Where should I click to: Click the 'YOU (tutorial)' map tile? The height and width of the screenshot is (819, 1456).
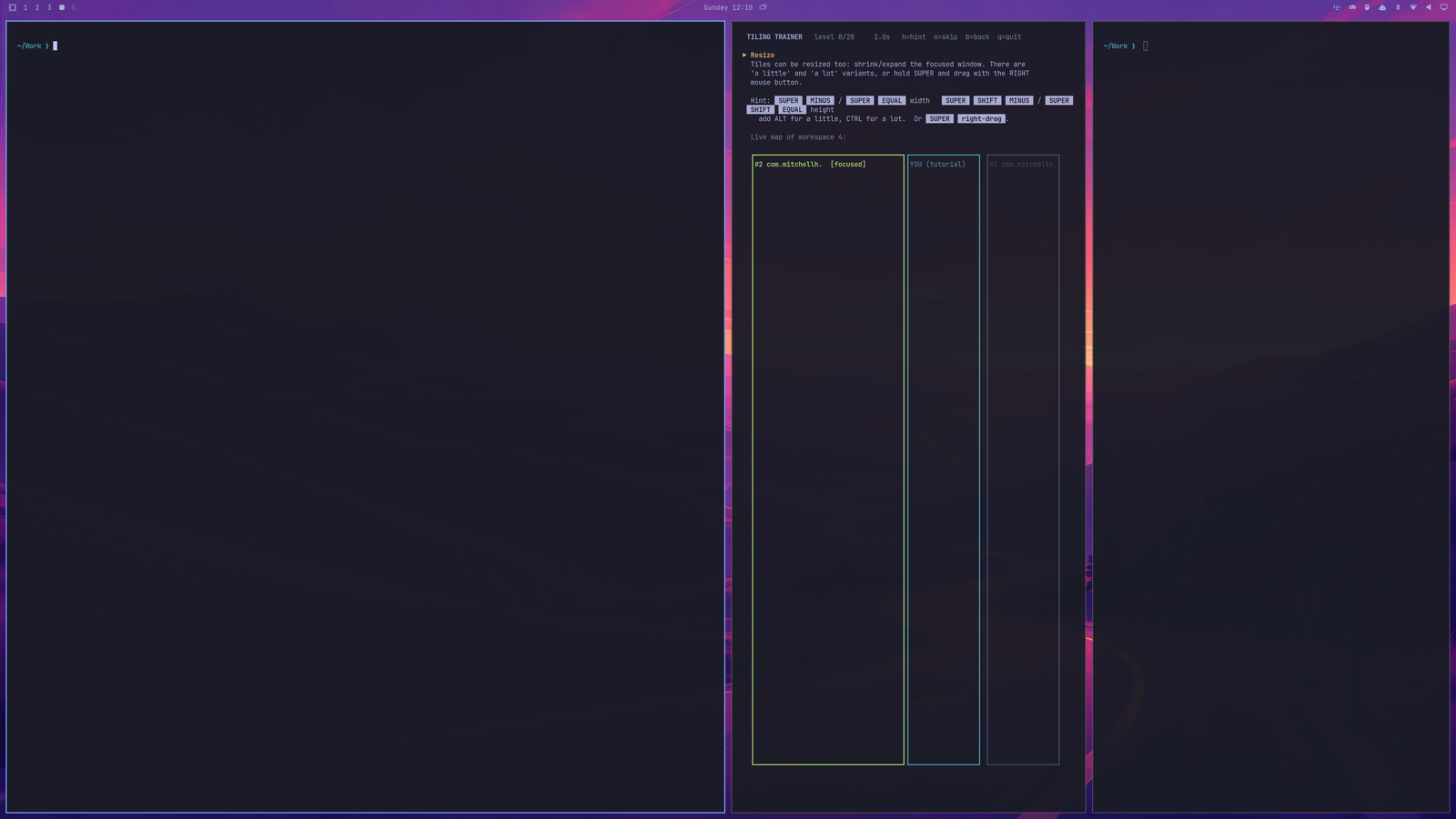point(944,460)
